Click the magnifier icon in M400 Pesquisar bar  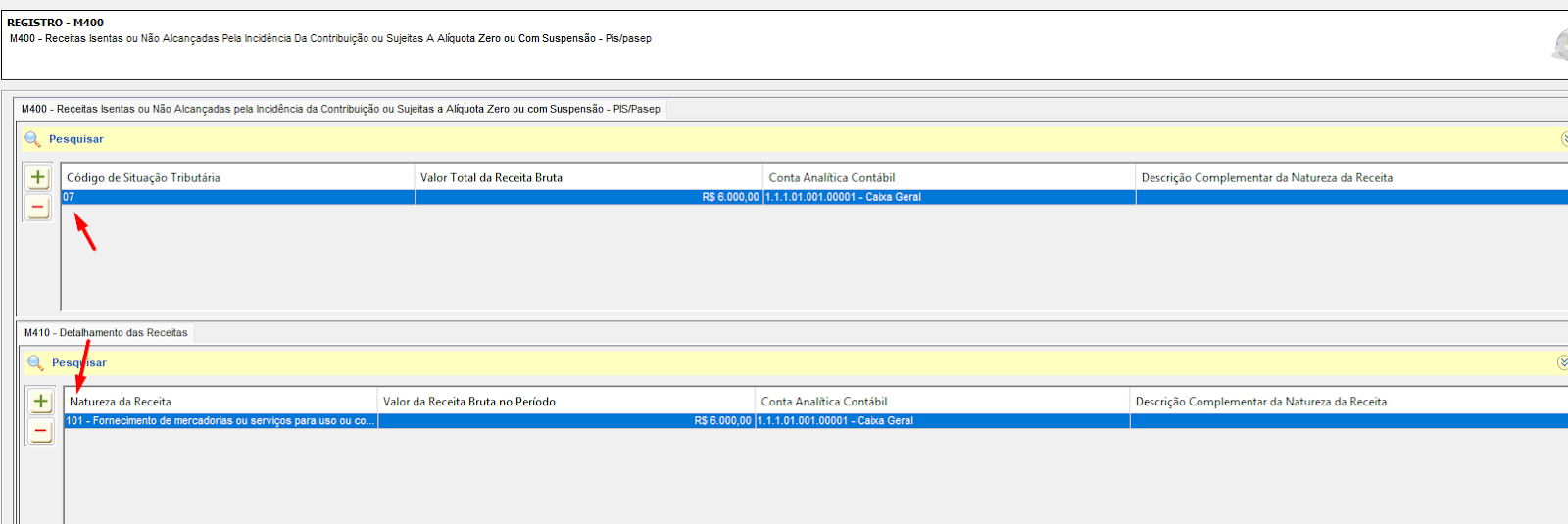tap(32, 139)
